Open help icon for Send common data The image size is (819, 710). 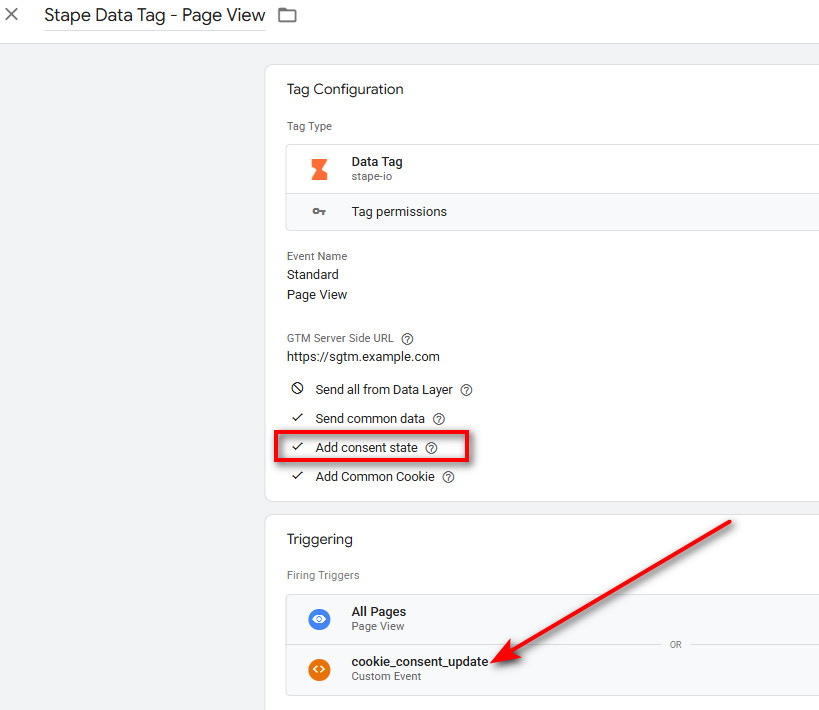click(439, 419)
